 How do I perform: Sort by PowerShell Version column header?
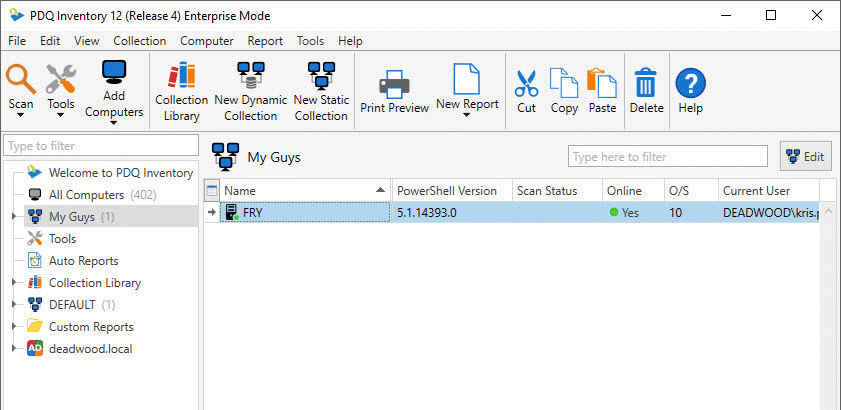[452, 191]
